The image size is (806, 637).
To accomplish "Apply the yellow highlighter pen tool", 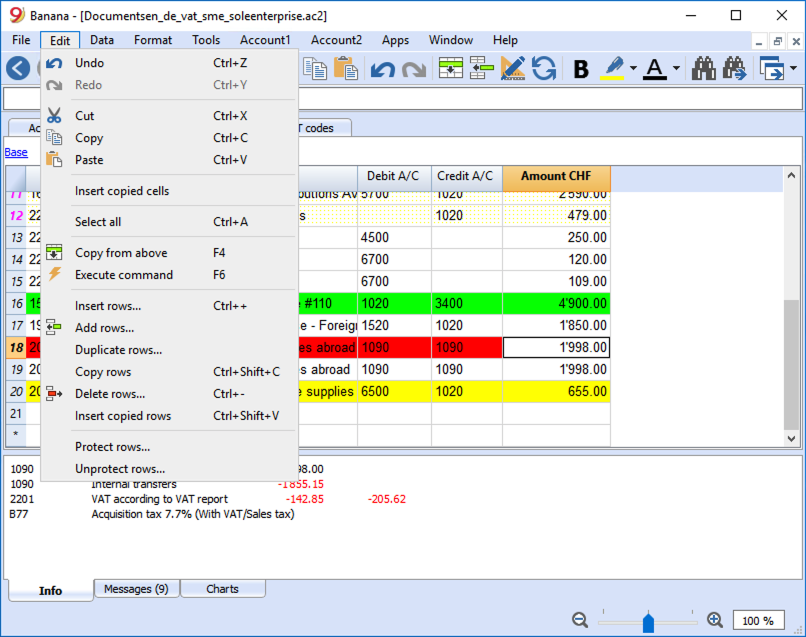I will [613, 68].
